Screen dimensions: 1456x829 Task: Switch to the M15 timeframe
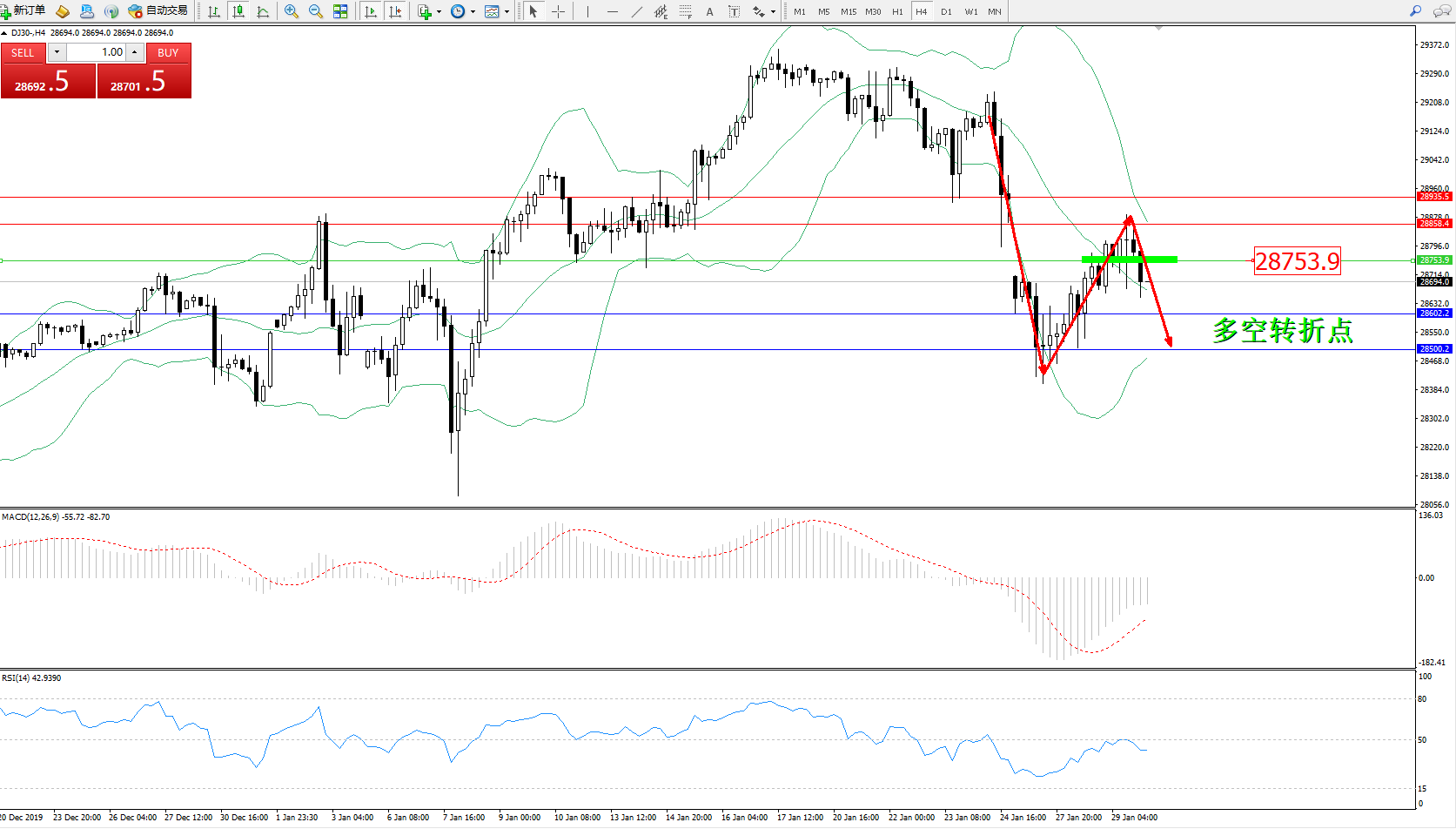point(848,11)
